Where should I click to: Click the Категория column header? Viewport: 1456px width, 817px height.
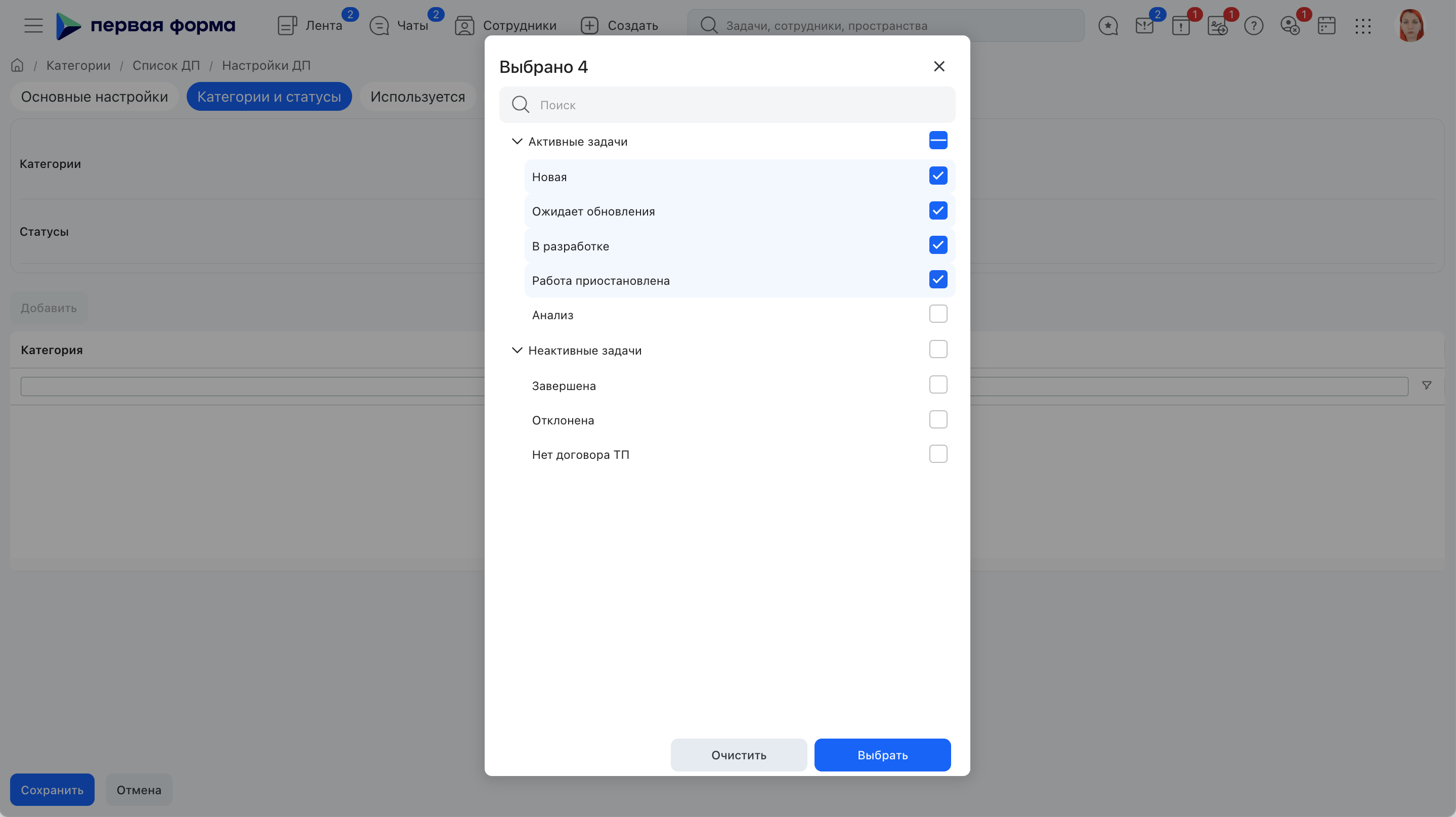coord(52,350)
